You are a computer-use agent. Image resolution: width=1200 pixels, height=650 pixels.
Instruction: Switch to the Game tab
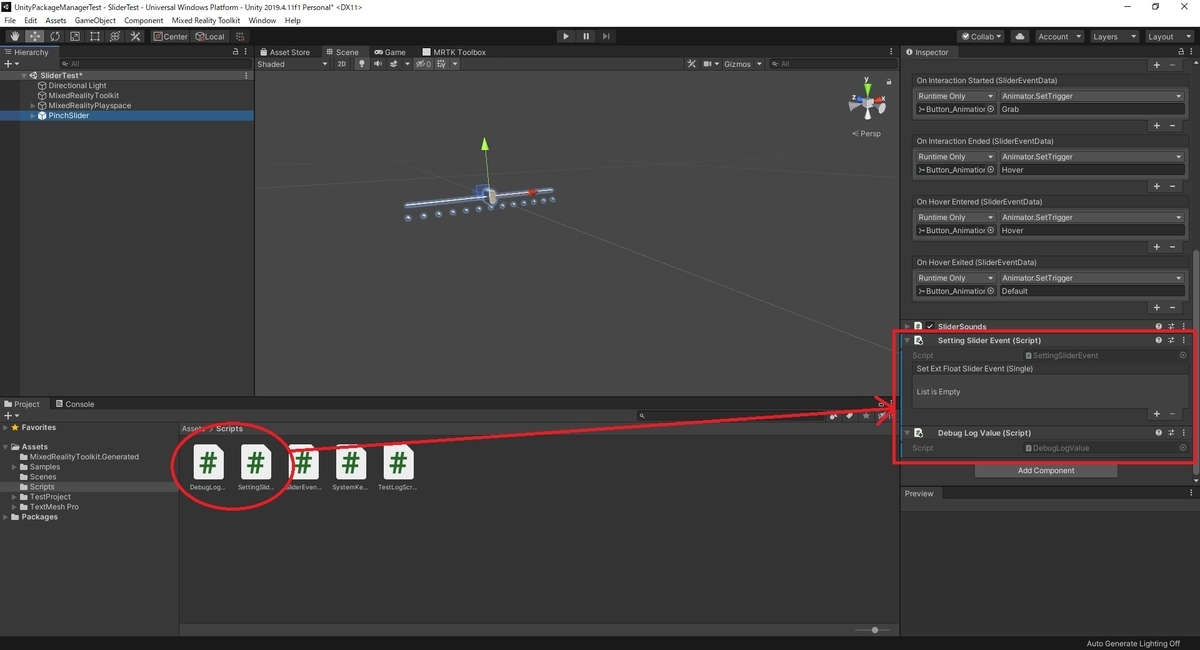[390, 52]
